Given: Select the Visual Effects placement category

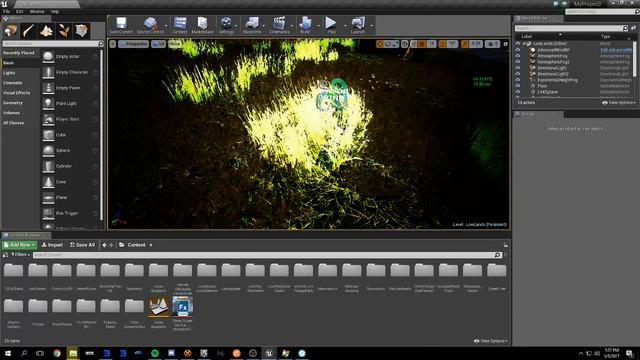Looking at the screenshot, I should tap(17, 93).
